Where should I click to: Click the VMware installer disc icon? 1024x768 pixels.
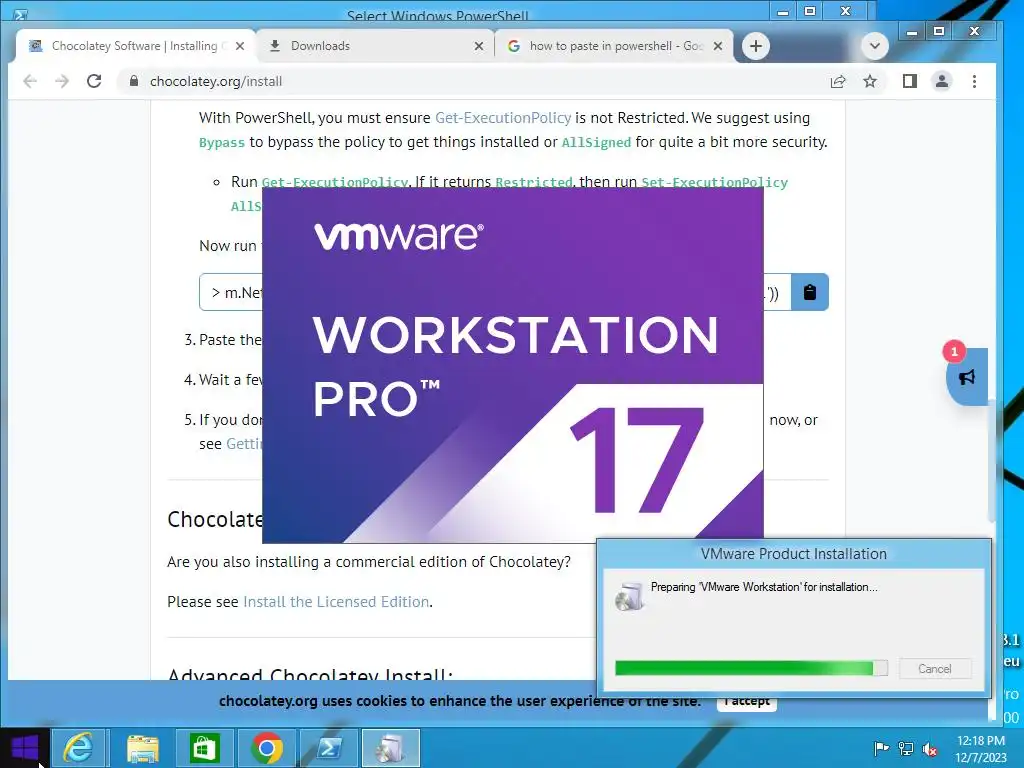629,596
